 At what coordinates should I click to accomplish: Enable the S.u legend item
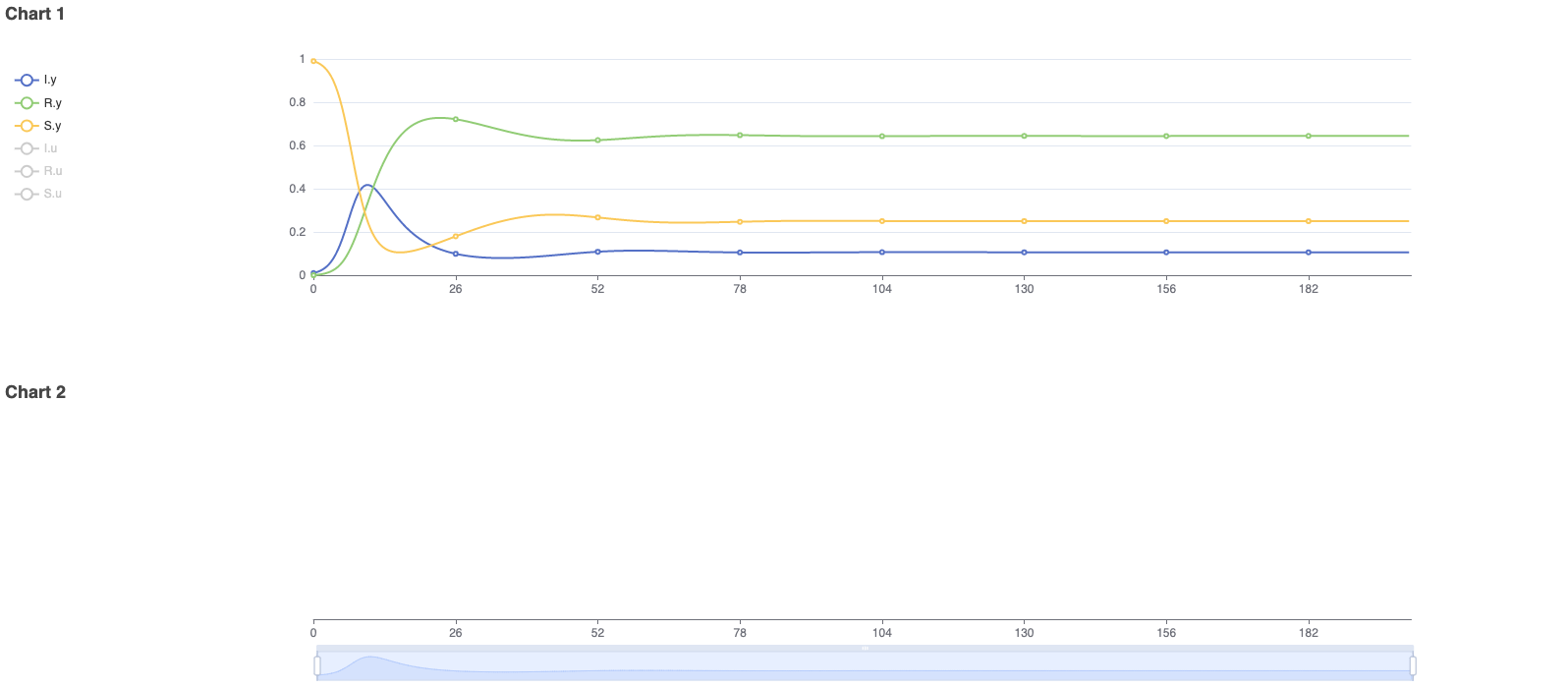click(38, 194)
